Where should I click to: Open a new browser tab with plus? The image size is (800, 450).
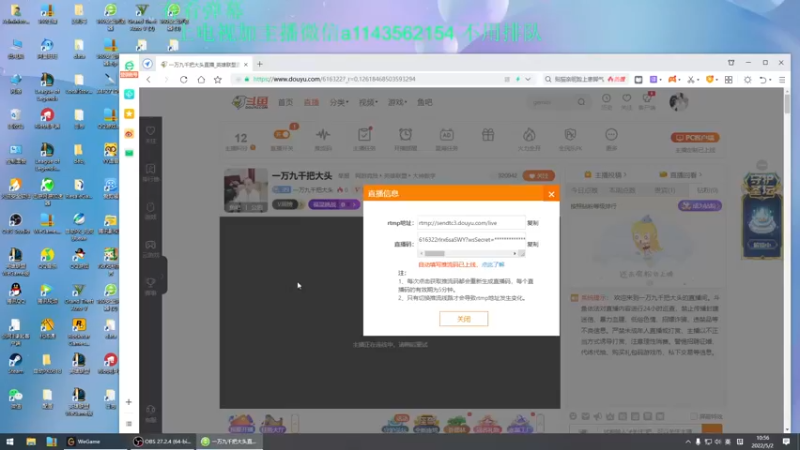click(260, 64)
